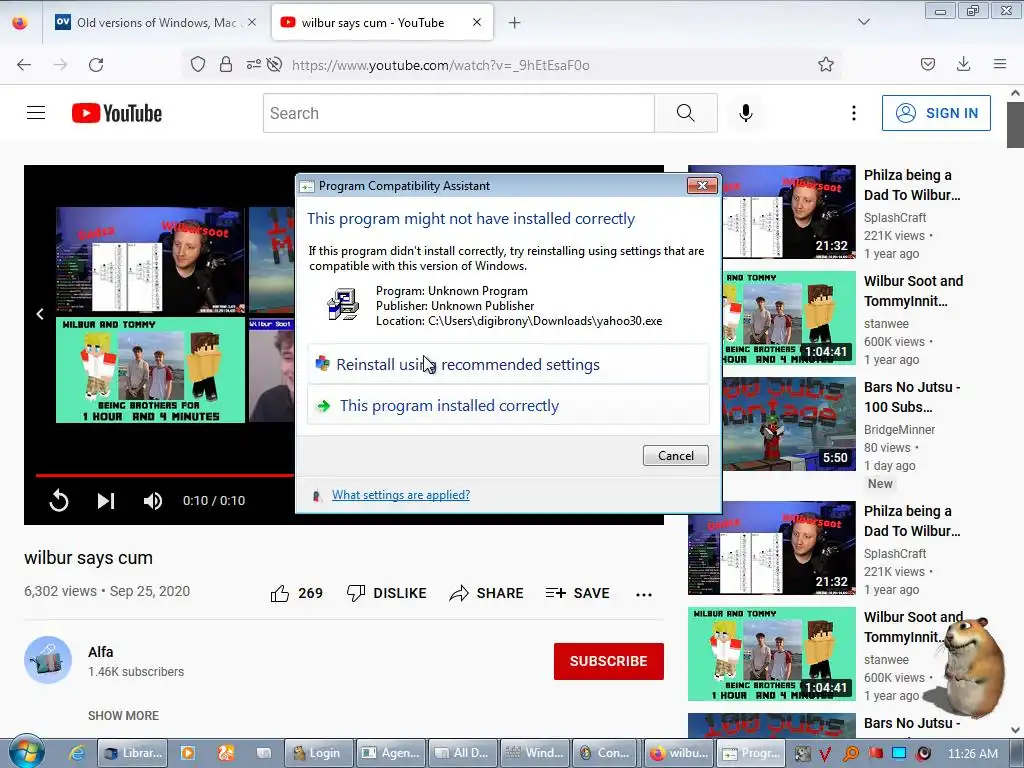Screen dimensions: 1024x768
Task: Share the video using the Share button
Action: coord(487,593)
